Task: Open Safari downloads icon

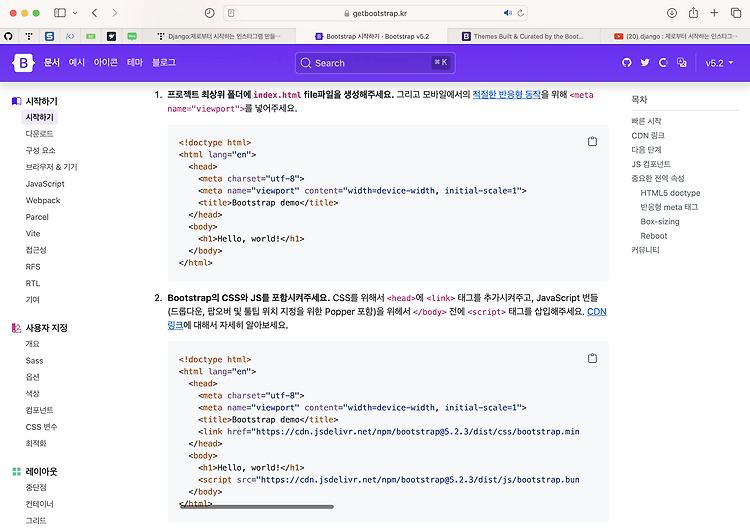Action: coord(672,13)
